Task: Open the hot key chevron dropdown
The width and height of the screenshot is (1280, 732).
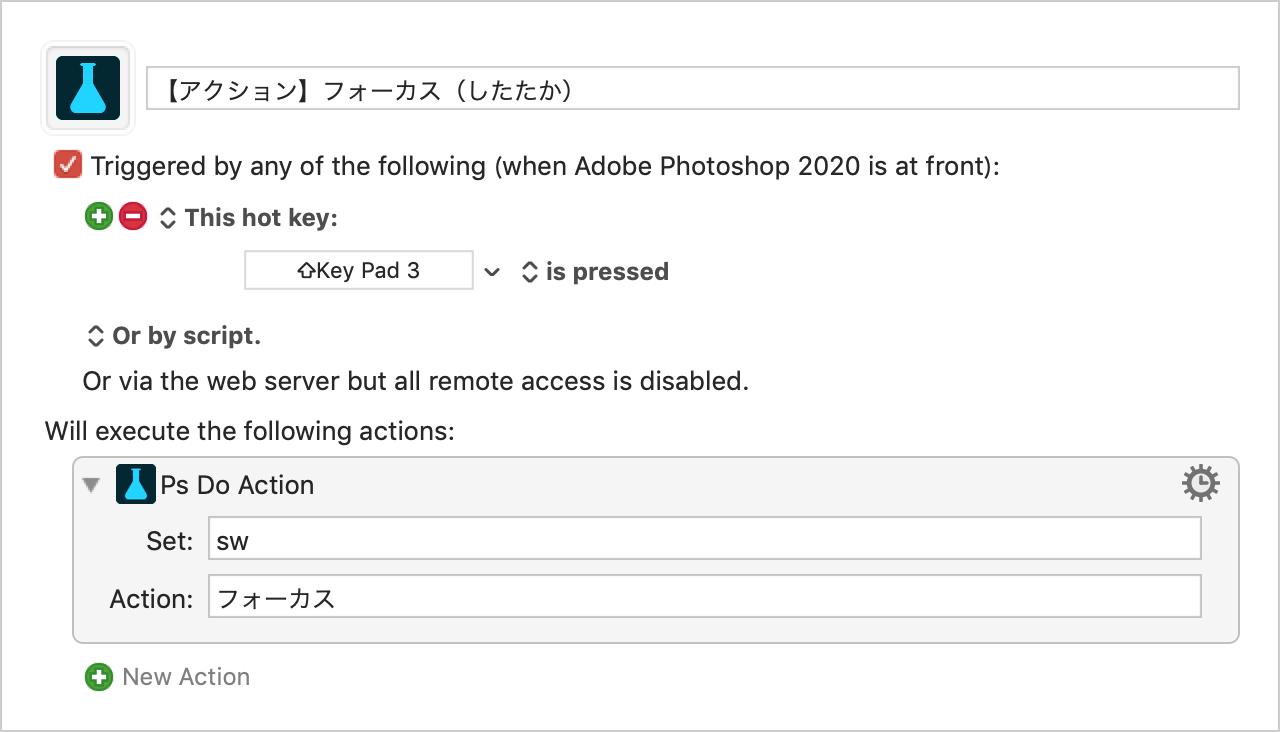Action: pos(491,271)
